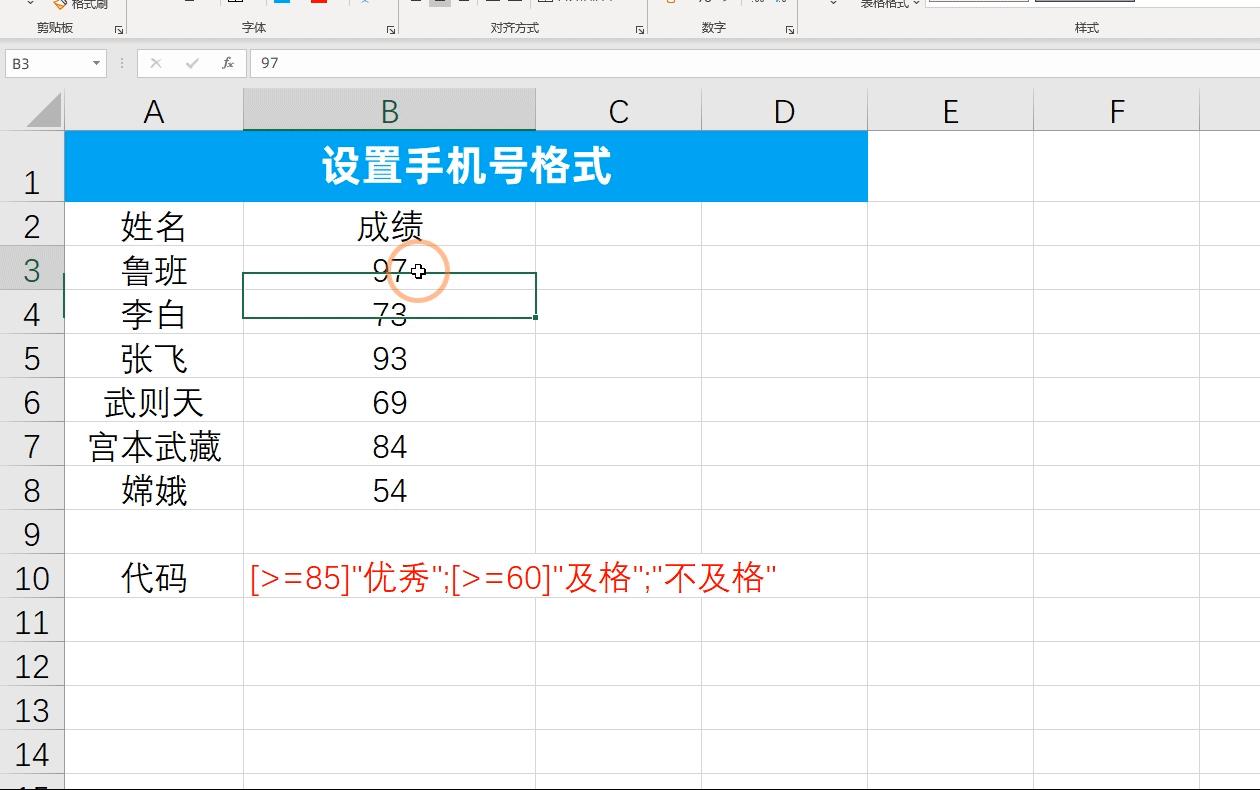Open the 剪贴板 pane launcher
The width and height of the screenshot is (1260, 790).
click(x=117, y=29)
